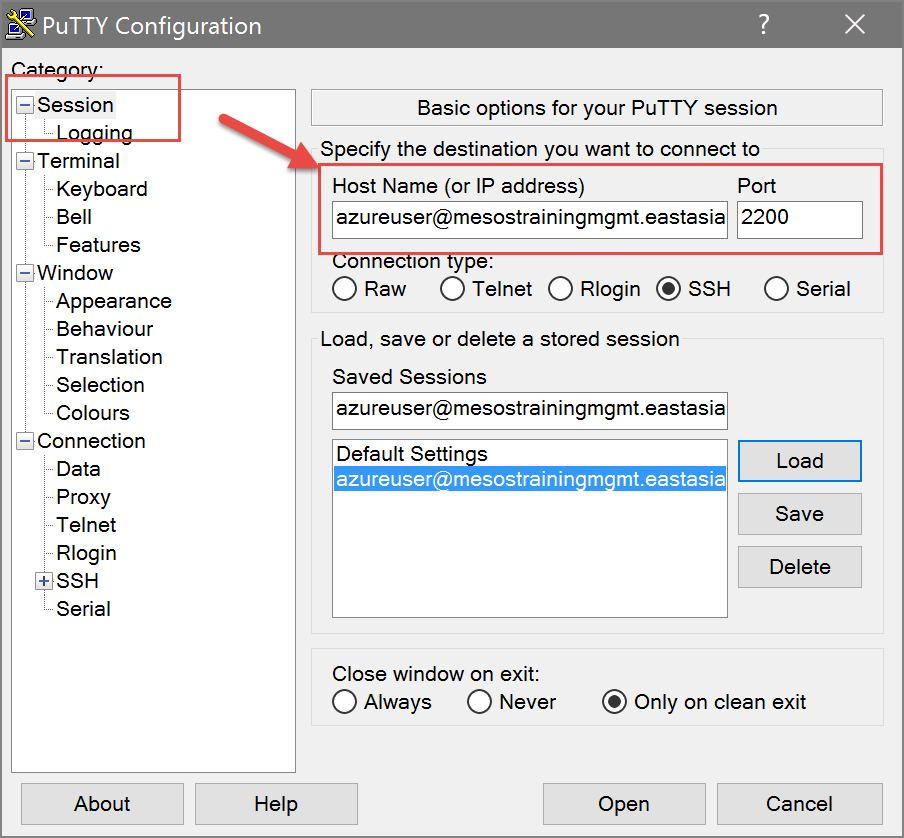Select the SSH connection type
Screen dimensions: 904x838
[668, 289]
